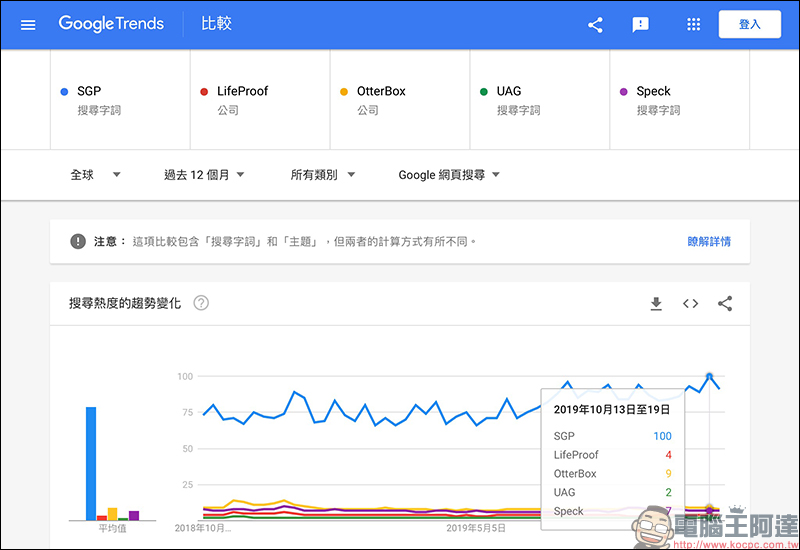Open the 過去 12 個月 time range dropdown

click(204, 175)
